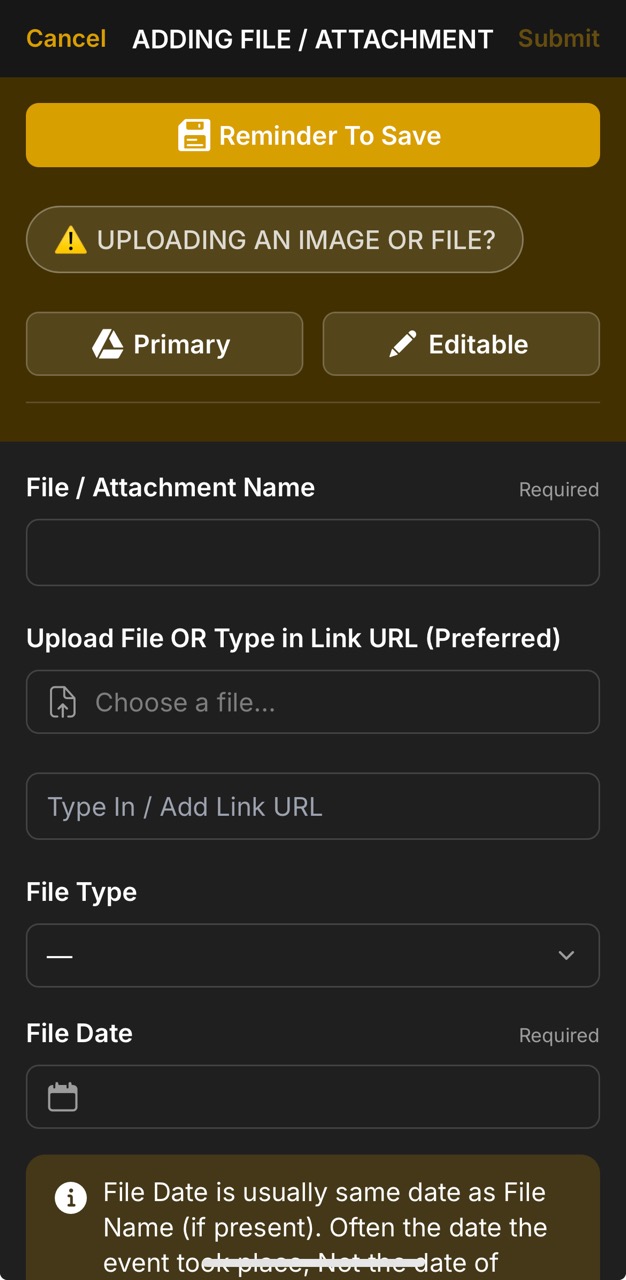Open the calendar icon under File Date

(x=63, y=1096)
